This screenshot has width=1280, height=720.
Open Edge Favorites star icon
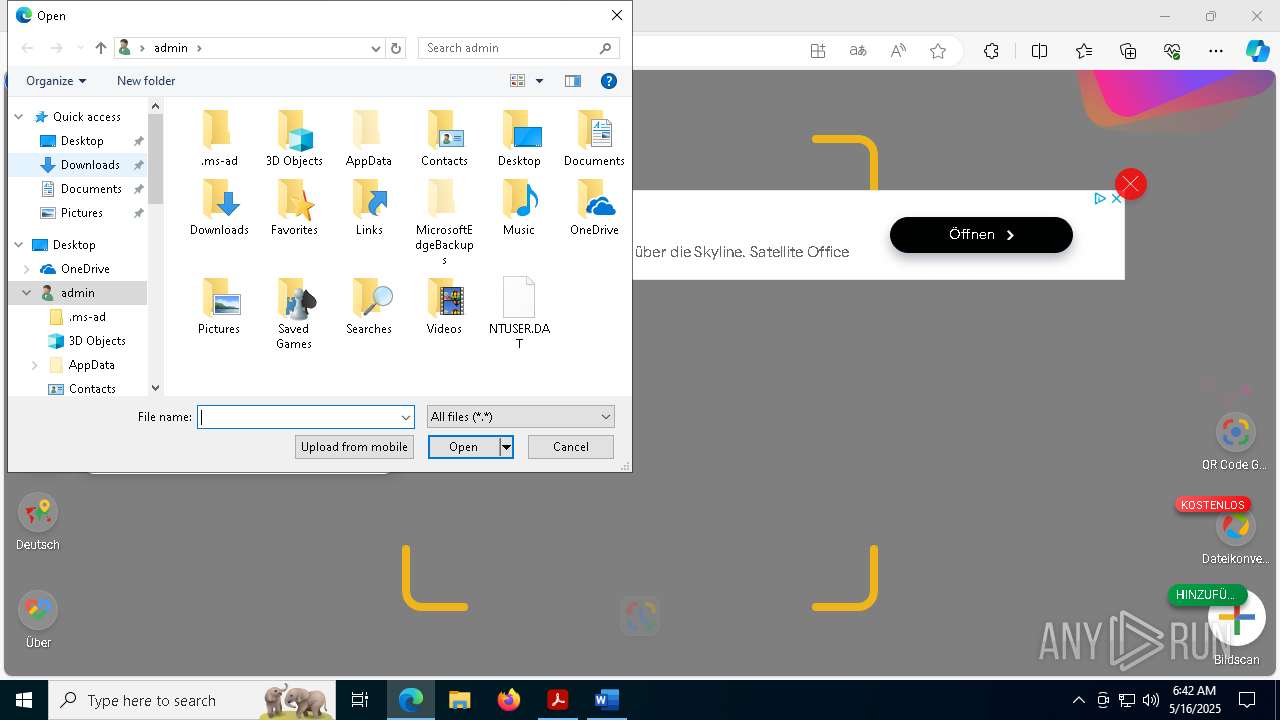coord(1084,51)
